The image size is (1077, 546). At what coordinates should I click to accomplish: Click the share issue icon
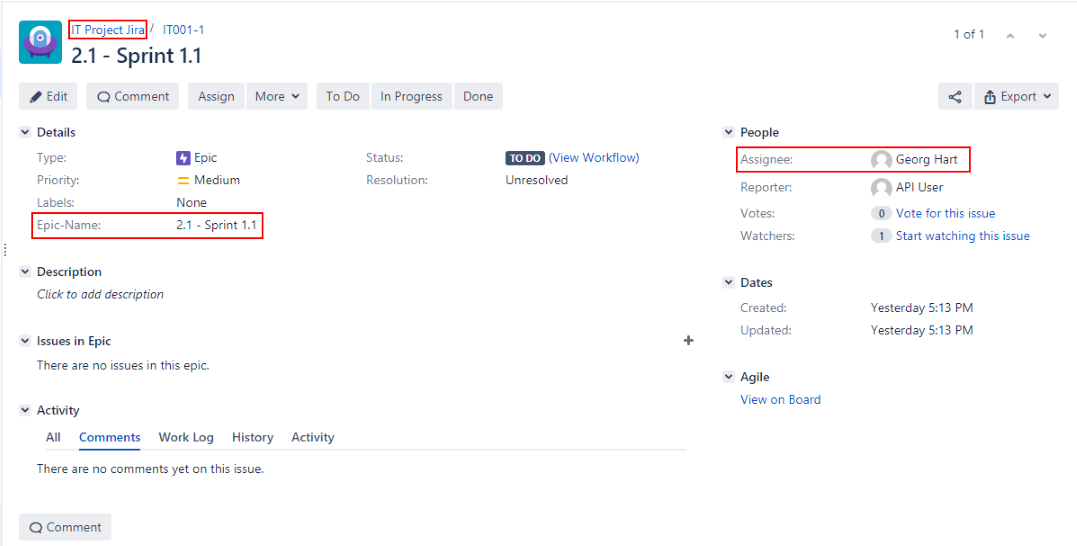click(954, 97)
